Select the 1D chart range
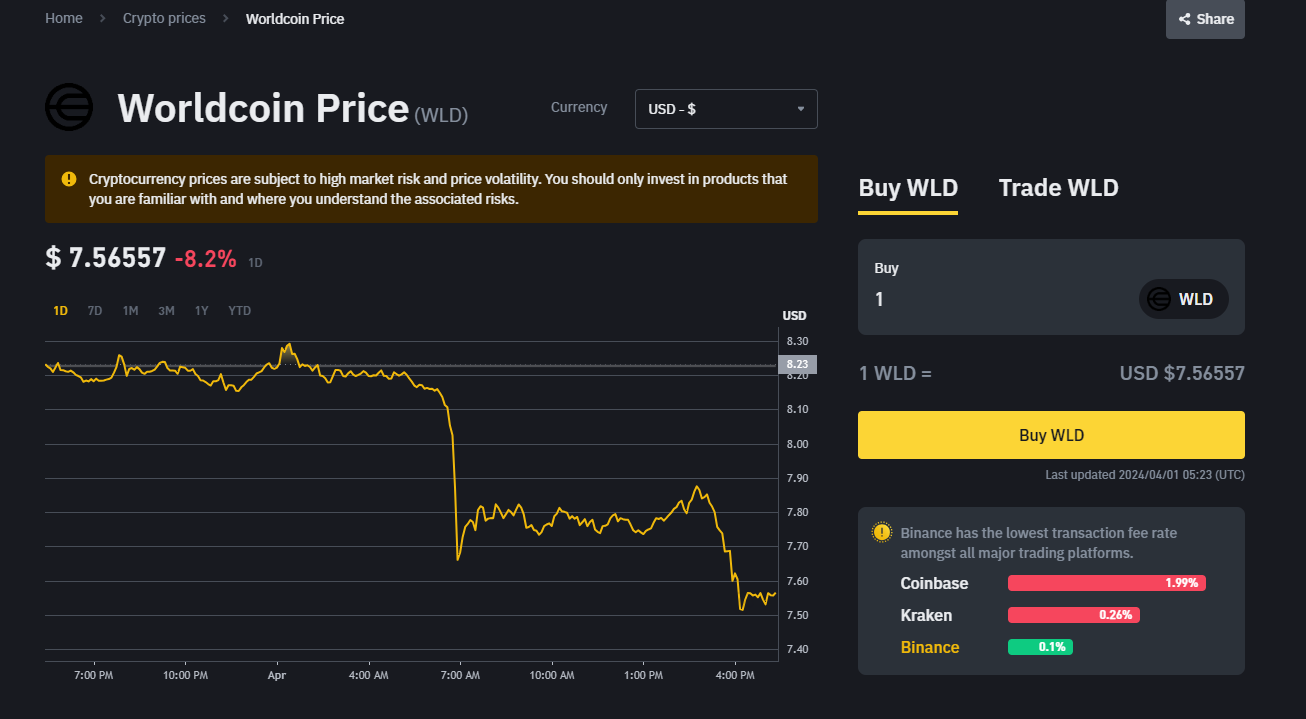The image size is (1306, 719). [x=60, y=311]
